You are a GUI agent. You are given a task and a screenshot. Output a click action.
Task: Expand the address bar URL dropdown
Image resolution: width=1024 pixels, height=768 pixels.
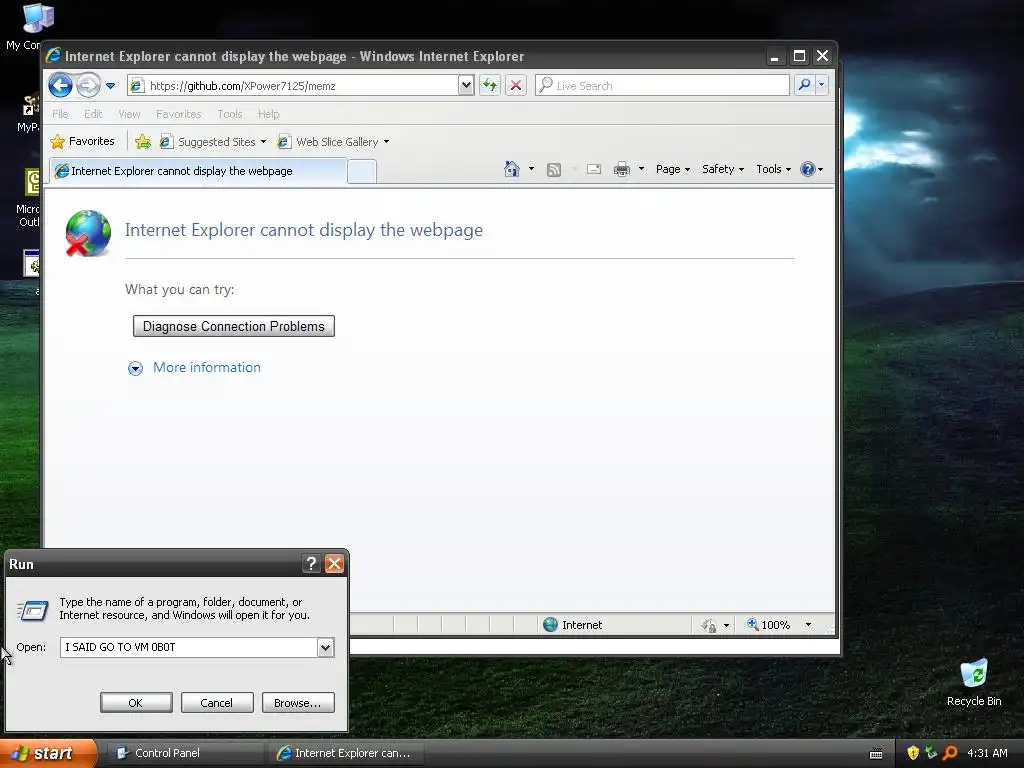[466, 85]
